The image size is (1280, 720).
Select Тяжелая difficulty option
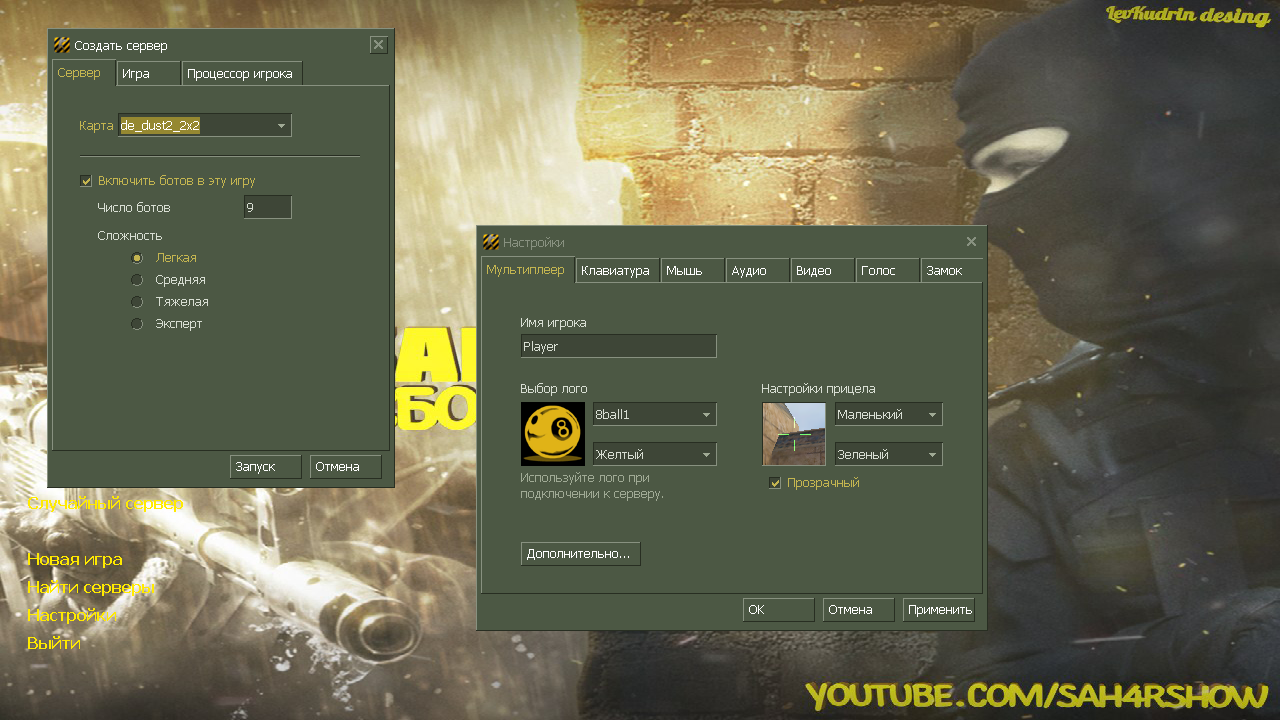(137, 302)
